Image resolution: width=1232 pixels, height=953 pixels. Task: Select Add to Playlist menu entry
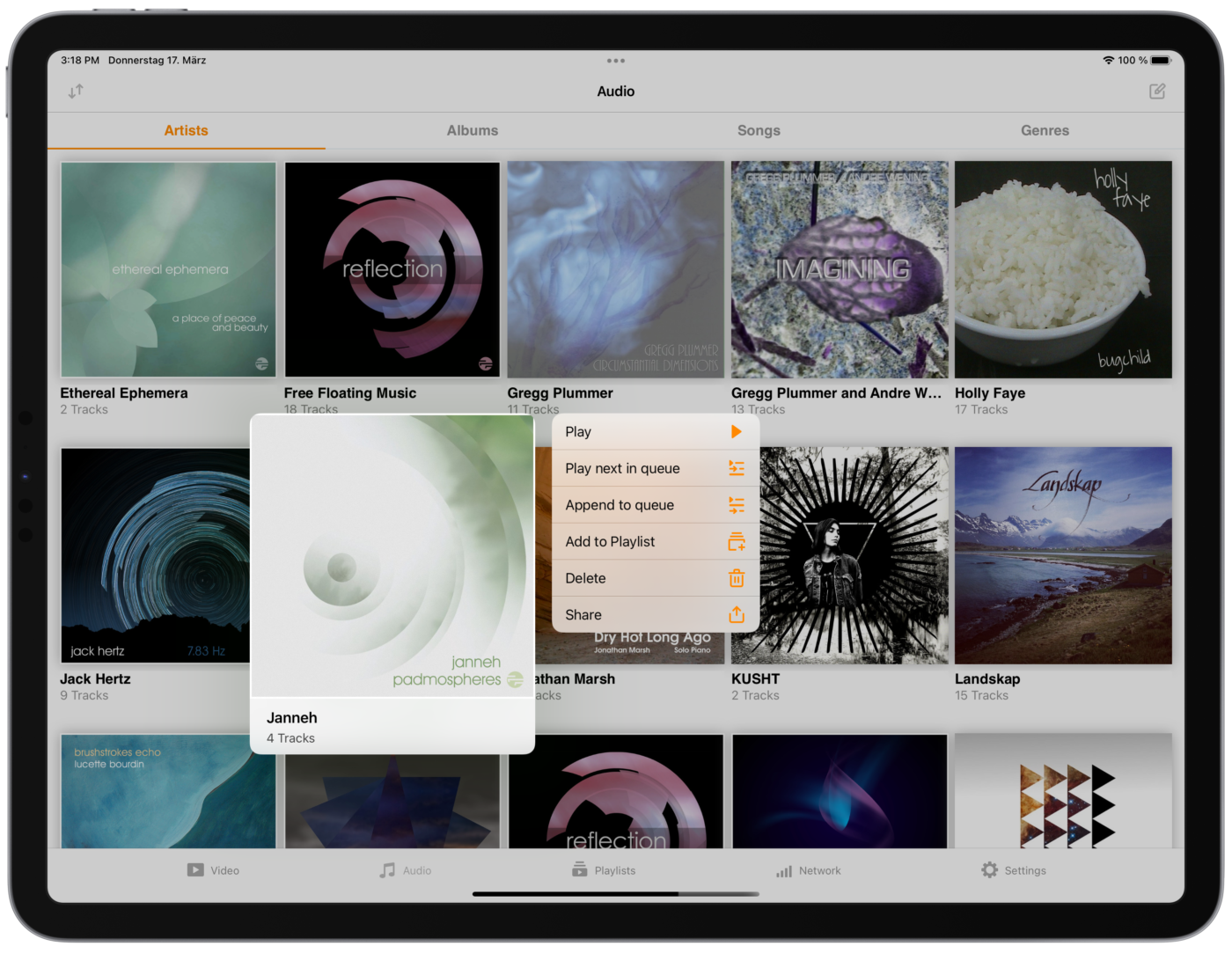(655, 542)
